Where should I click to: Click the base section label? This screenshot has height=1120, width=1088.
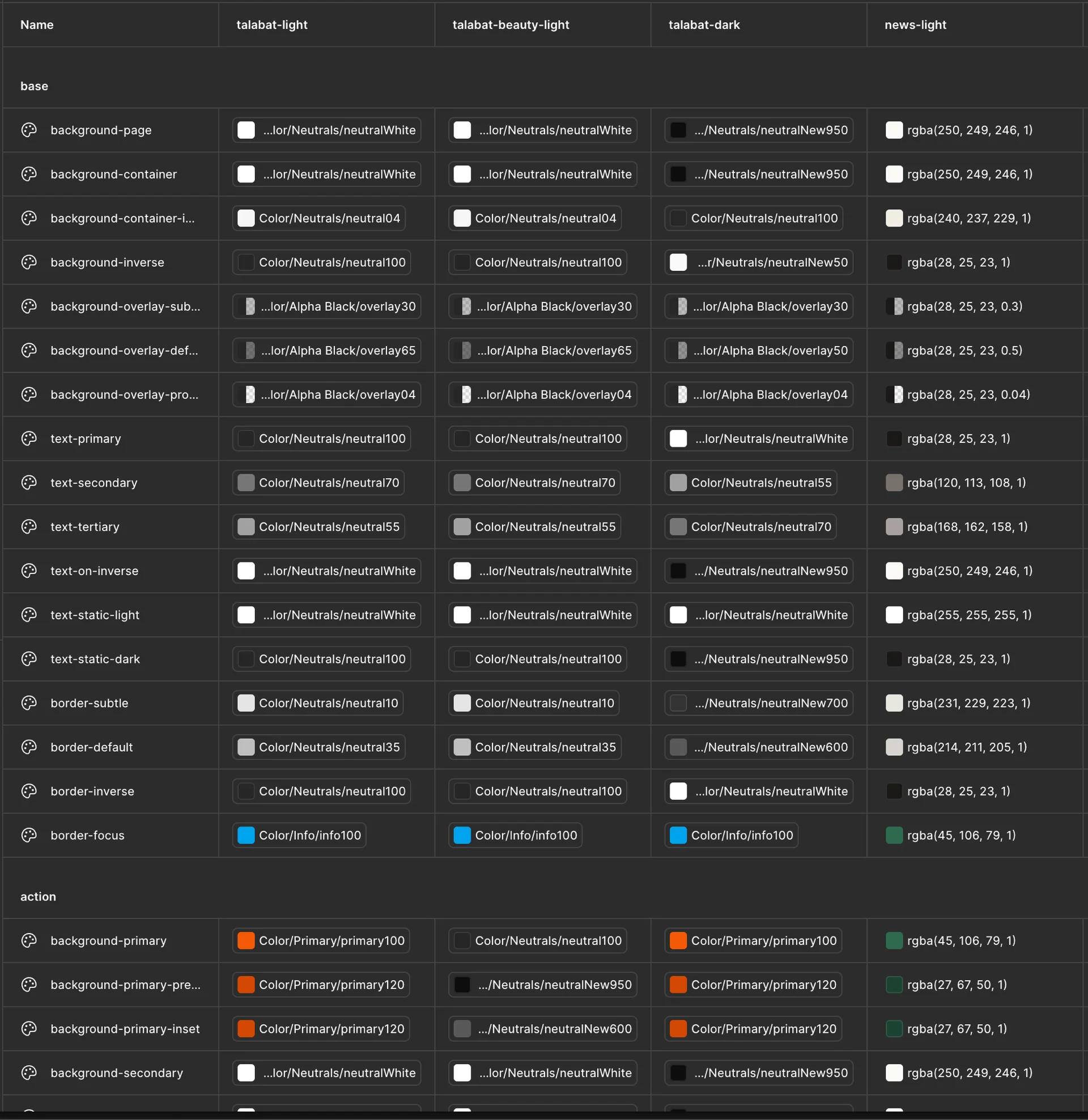coord(34,86)
